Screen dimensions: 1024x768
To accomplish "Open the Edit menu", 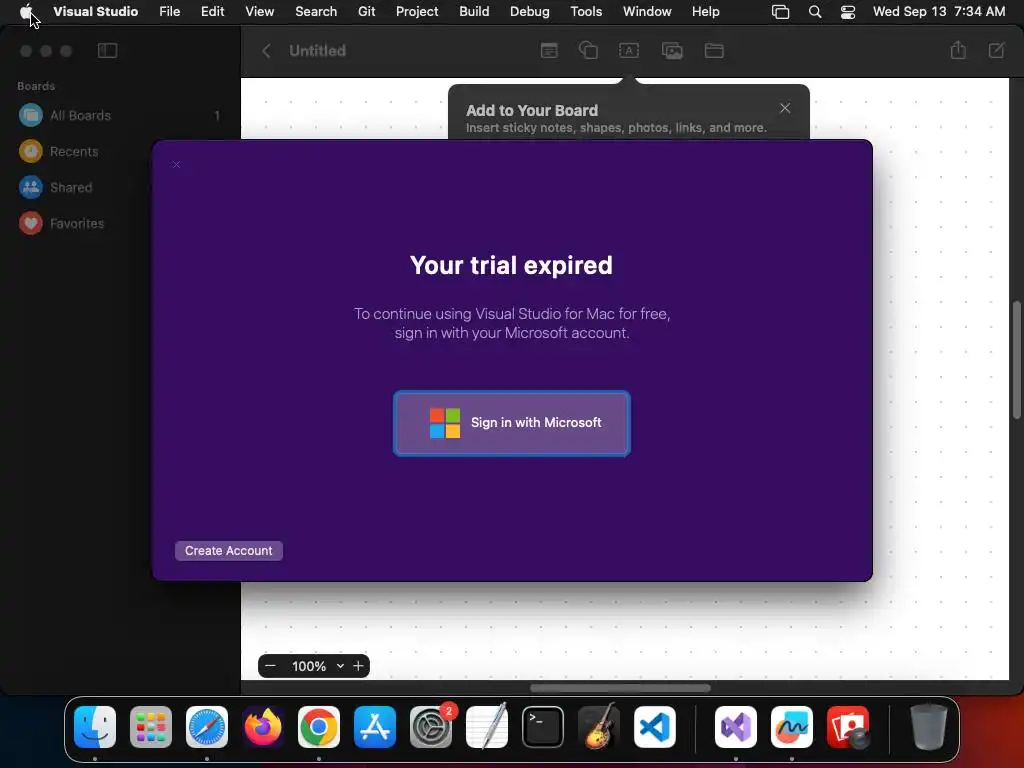I will [x=212, y=12].
